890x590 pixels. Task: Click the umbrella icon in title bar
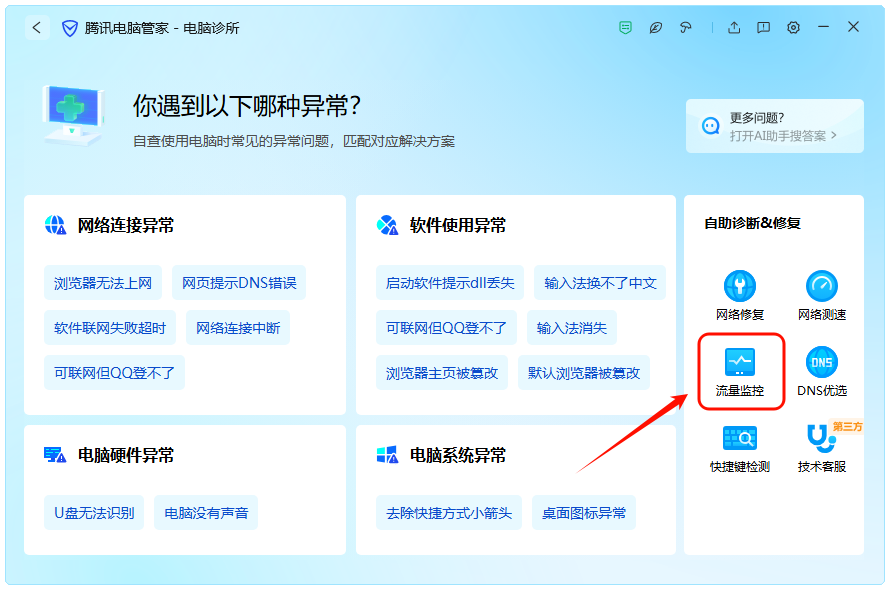[686, 27]
